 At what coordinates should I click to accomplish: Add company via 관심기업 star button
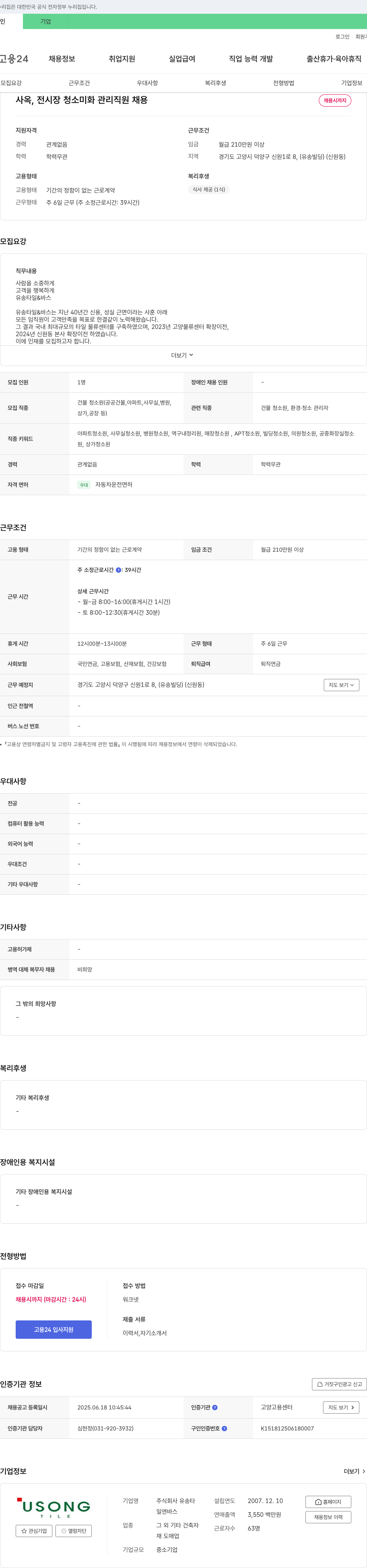click(34, 1530)
